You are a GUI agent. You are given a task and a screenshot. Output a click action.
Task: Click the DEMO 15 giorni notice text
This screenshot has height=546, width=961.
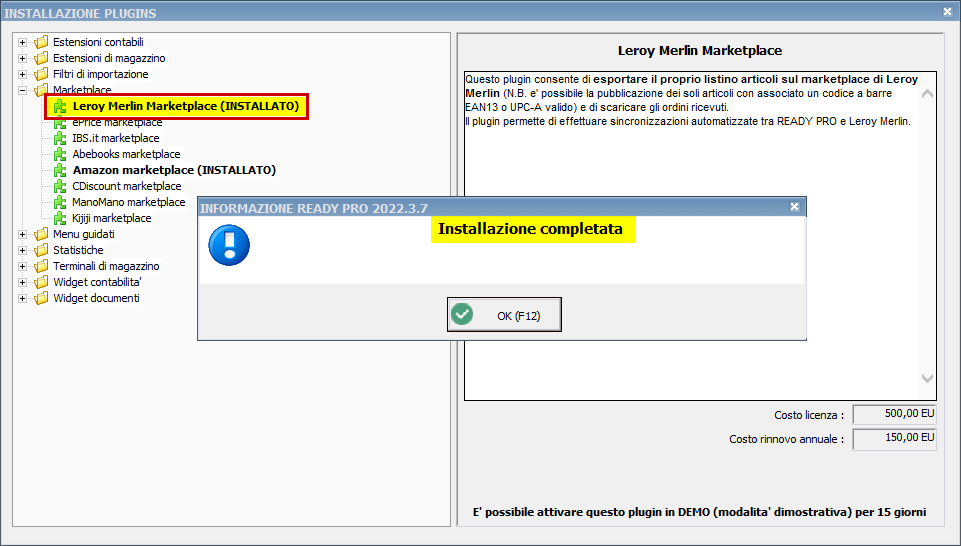tap(699, 512)
